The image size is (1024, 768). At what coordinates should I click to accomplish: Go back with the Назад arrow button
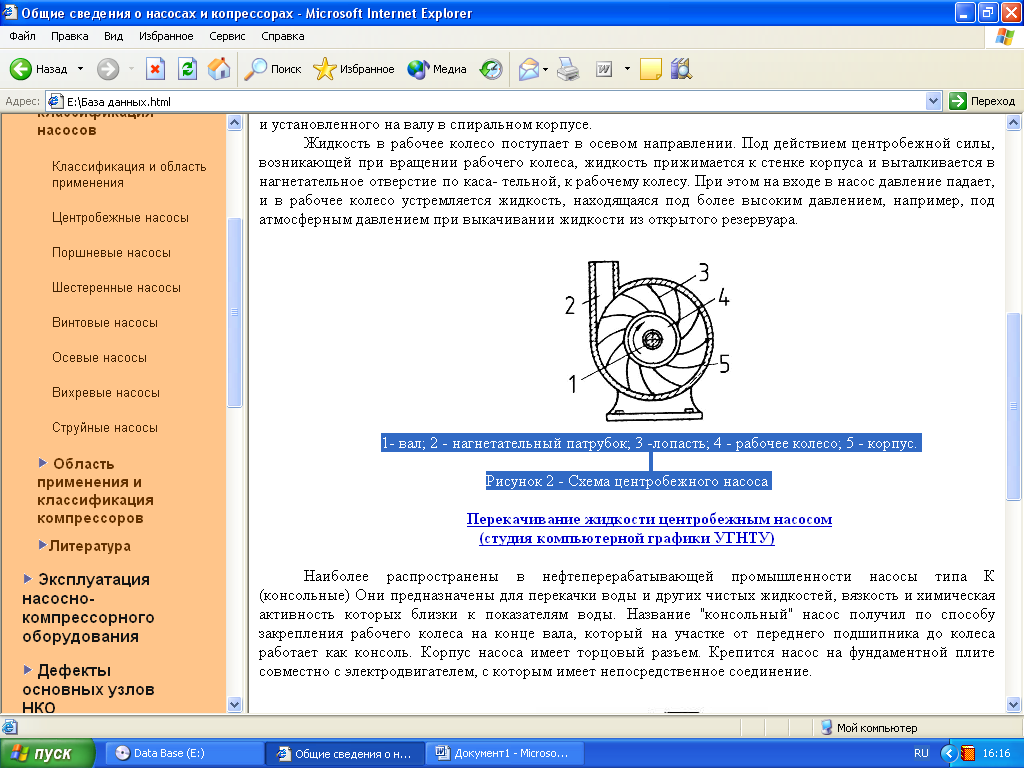click(x=39, y=69)
